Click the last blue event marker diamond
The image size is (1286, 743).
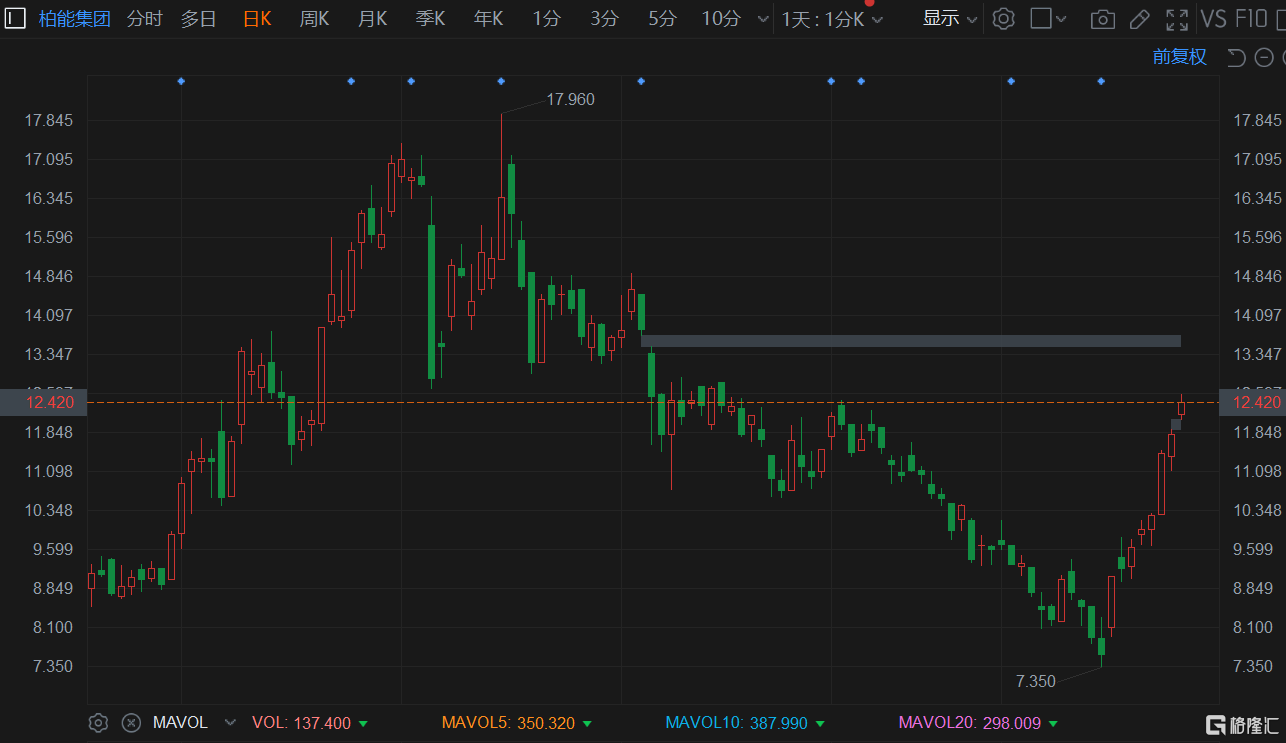pos(1101,81)
